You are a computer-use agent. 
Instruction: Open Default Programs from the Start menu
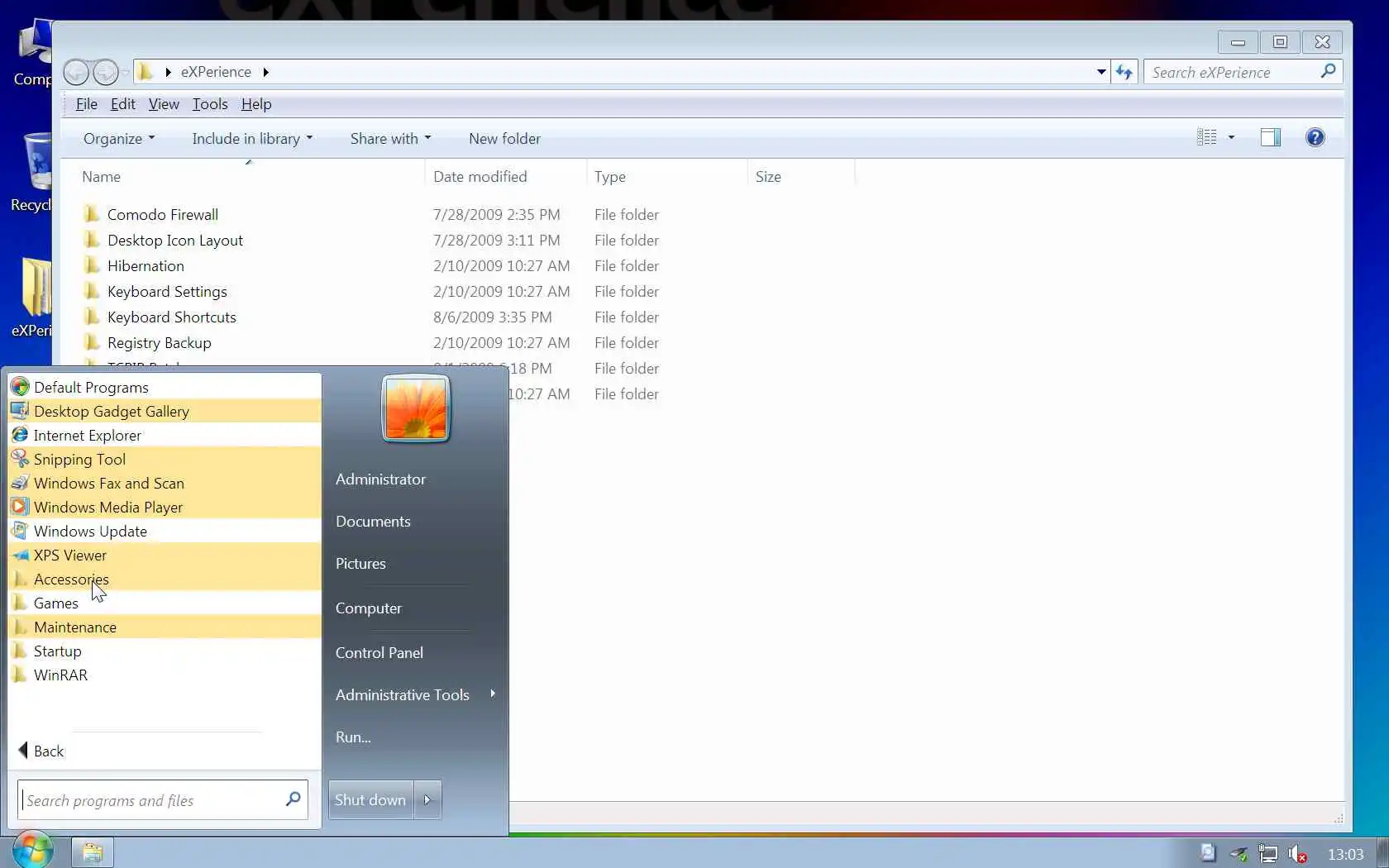coord(165,387)
